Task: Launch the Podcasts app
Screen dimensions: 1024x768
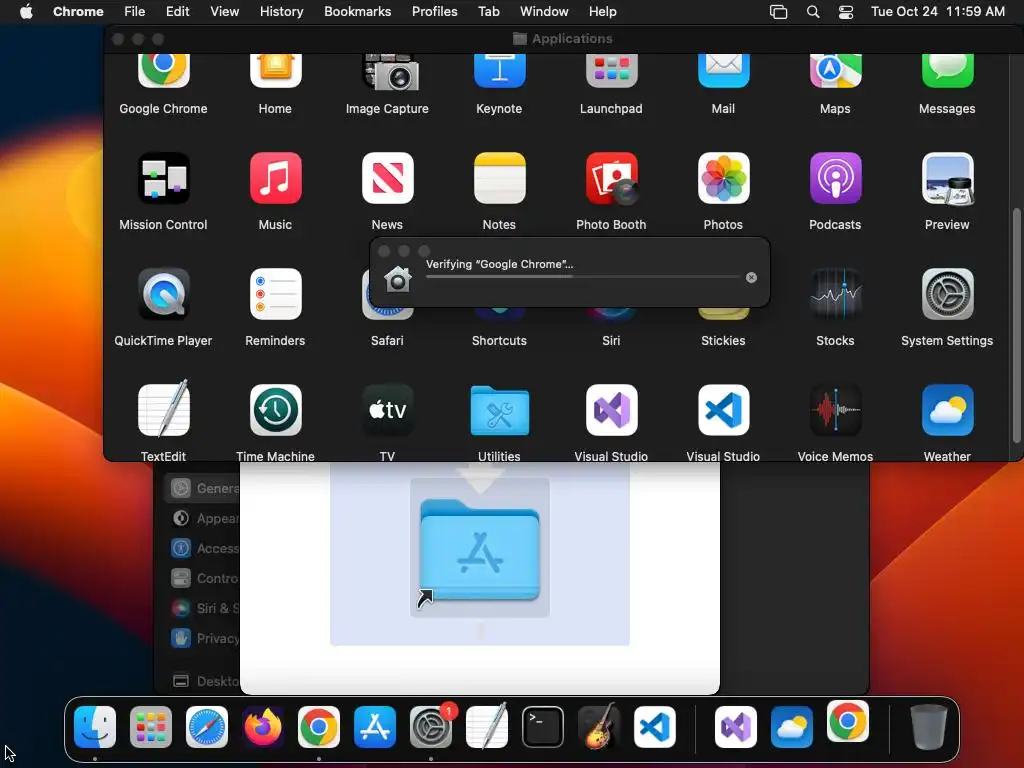Action: [835, 178]
